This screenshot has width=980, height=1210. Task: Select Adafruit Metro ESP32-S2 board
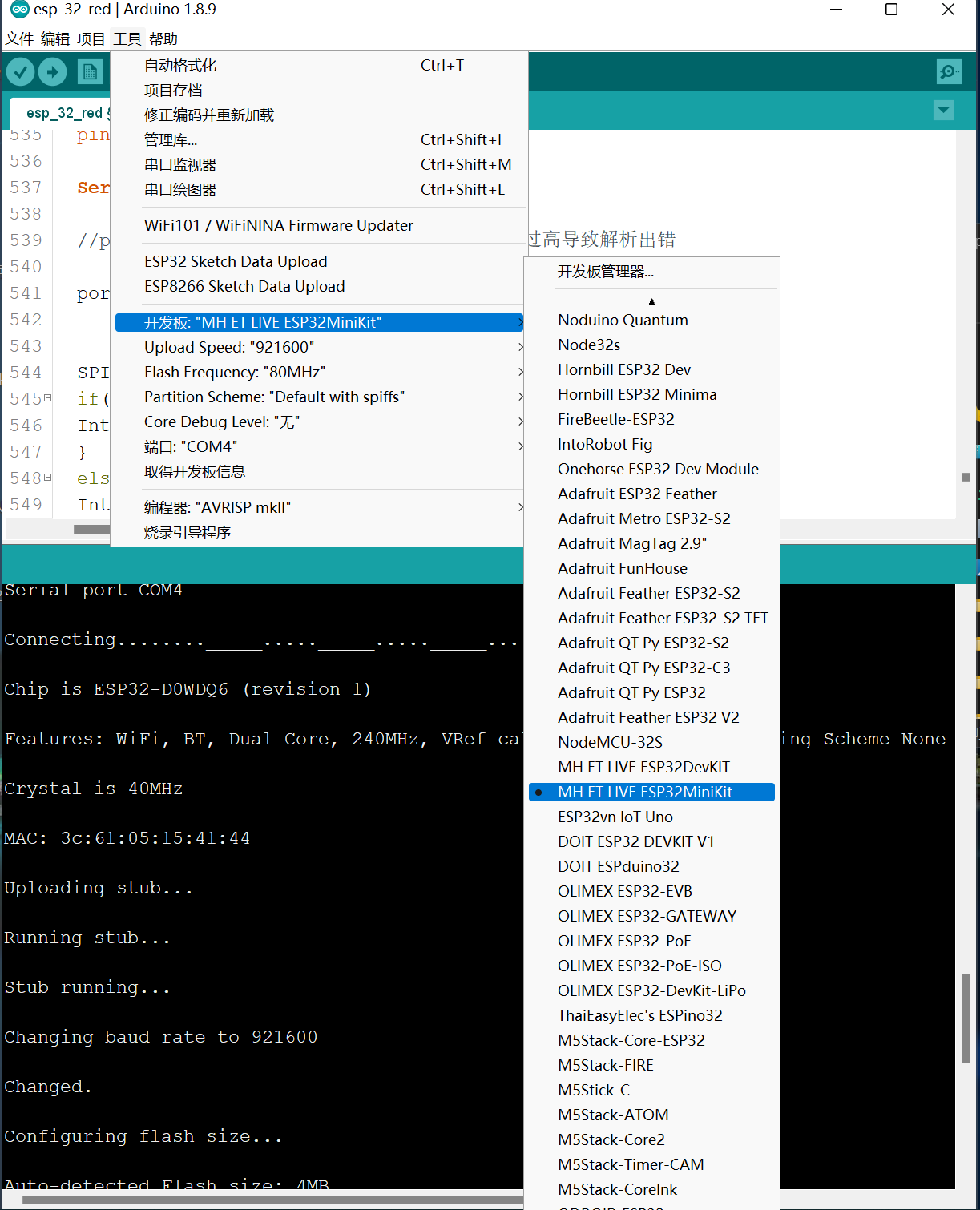pyautogui.click(x=651, y=519)
